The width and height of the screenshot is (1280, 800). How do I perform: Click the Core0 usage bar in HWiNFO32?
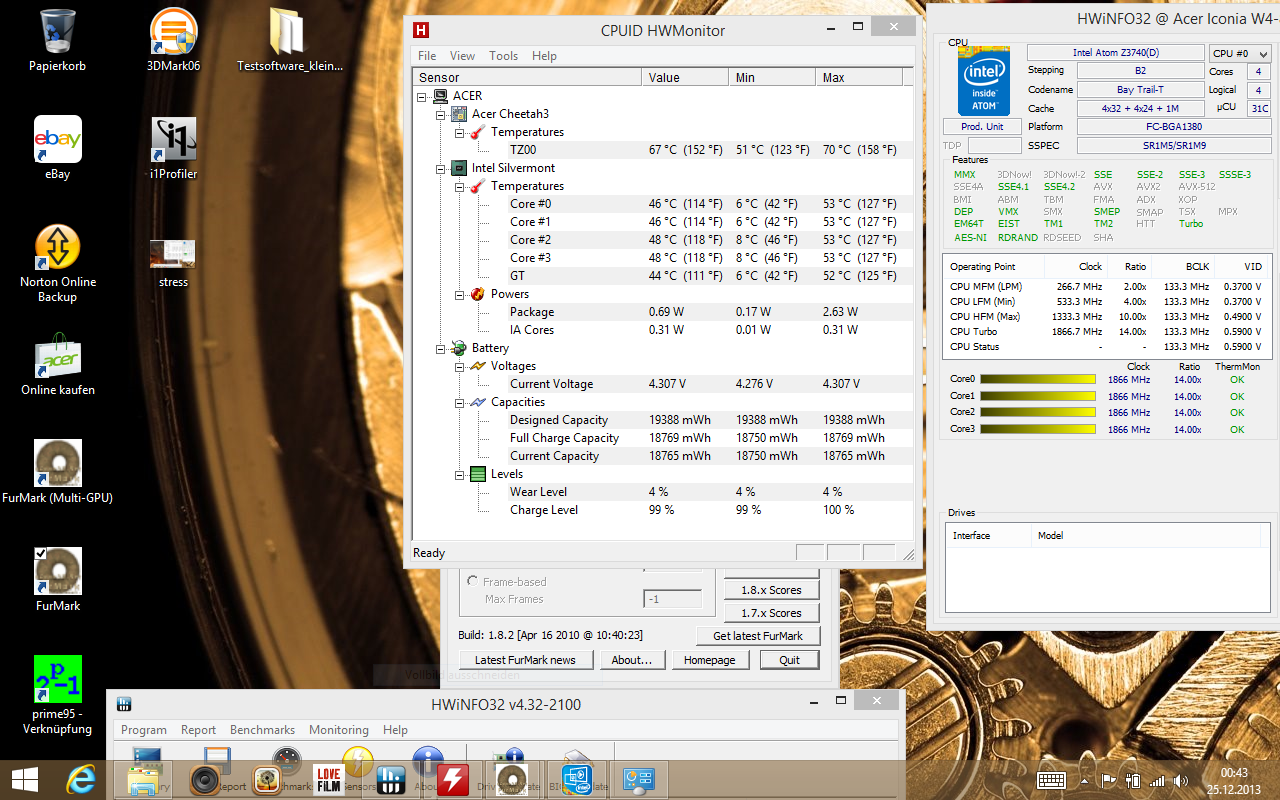point(1036,379)
